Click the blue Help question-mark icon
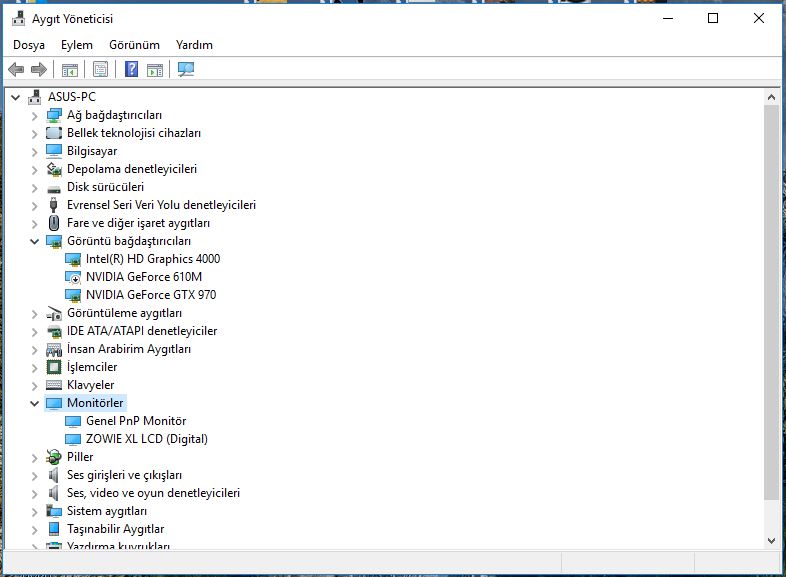Image resolution: width=786 pixels, height=577 pixels. tap(131, 69)
